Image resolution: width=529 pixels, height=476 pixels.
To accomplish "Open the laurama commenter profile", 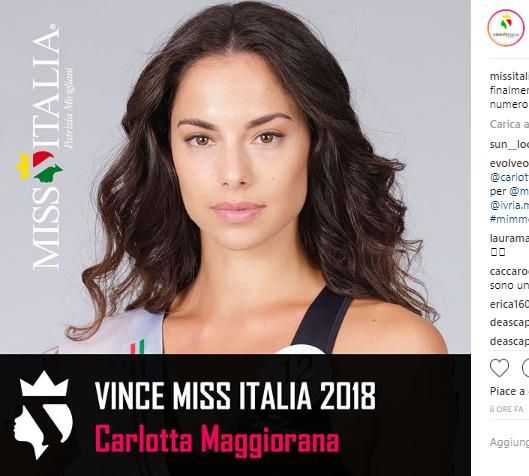I will pos(509,239).
